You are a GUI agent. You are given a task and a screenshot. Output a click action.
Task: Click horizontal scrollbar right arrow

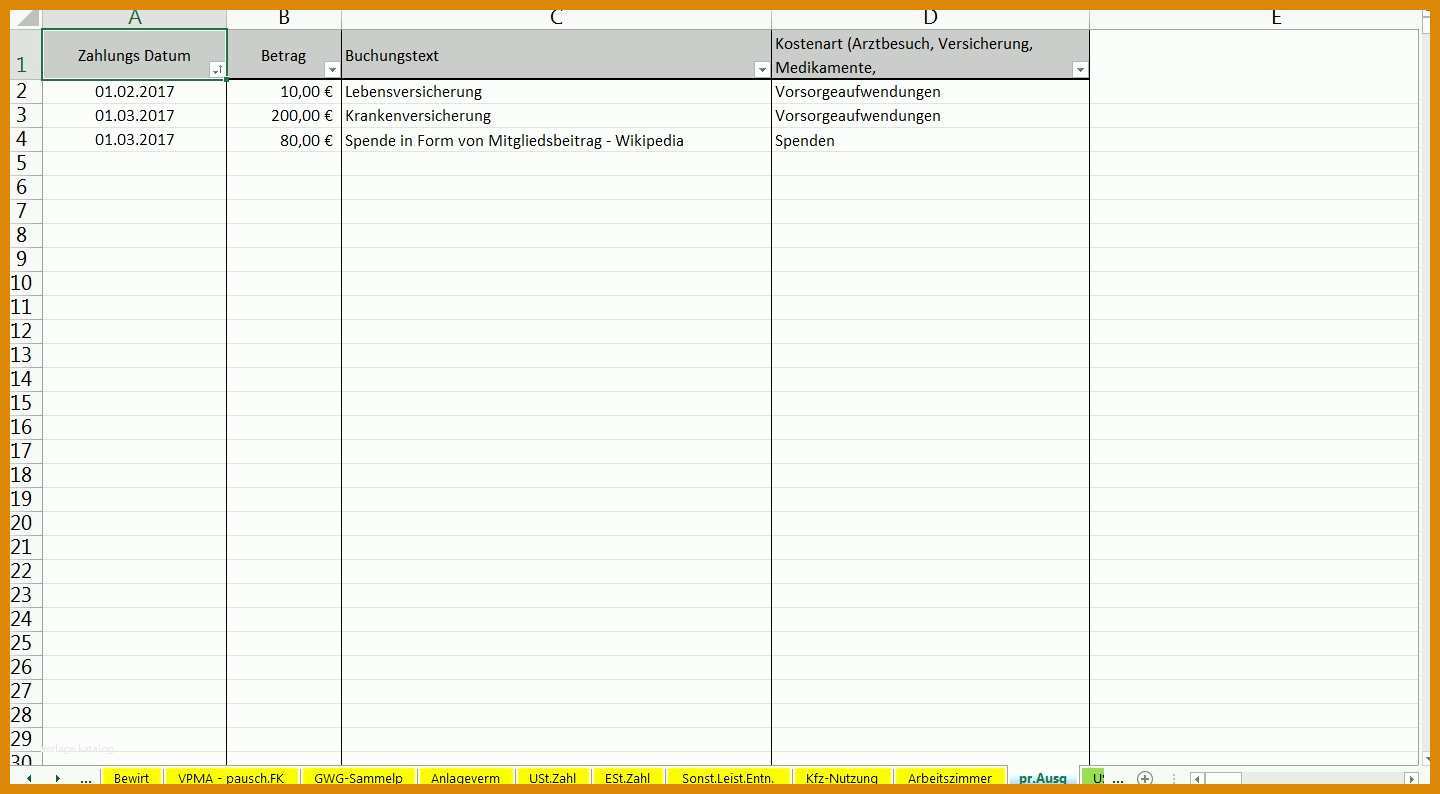pyautogui.click(x=1411, y=779)
